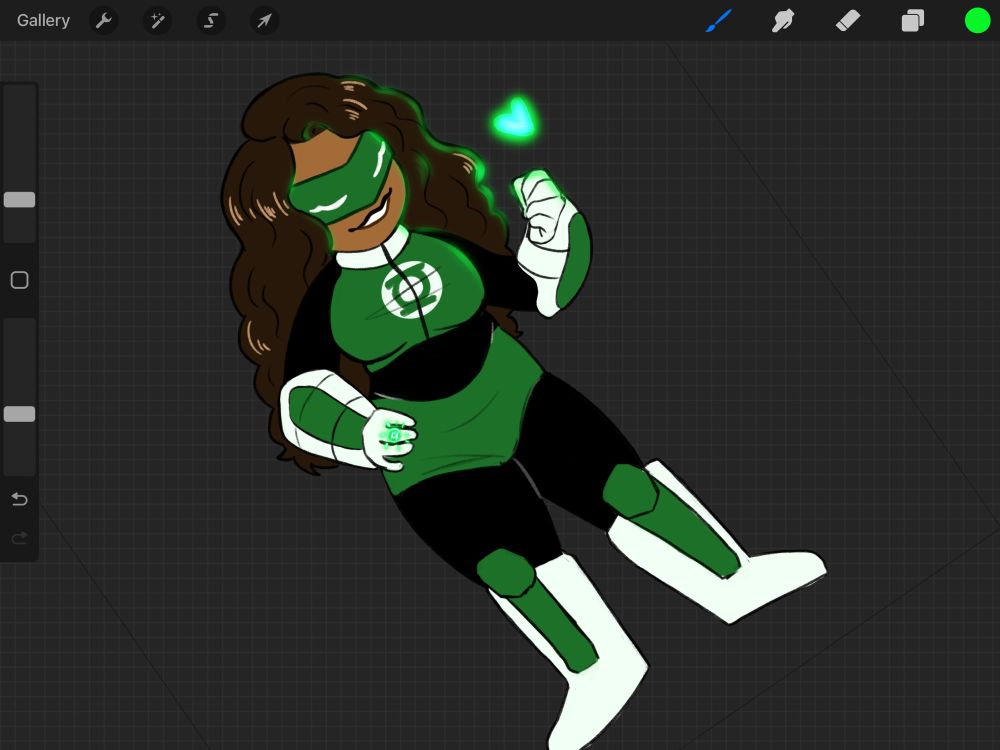
Task: Tap the square modify button in sidebar
Action: point(20,280)
